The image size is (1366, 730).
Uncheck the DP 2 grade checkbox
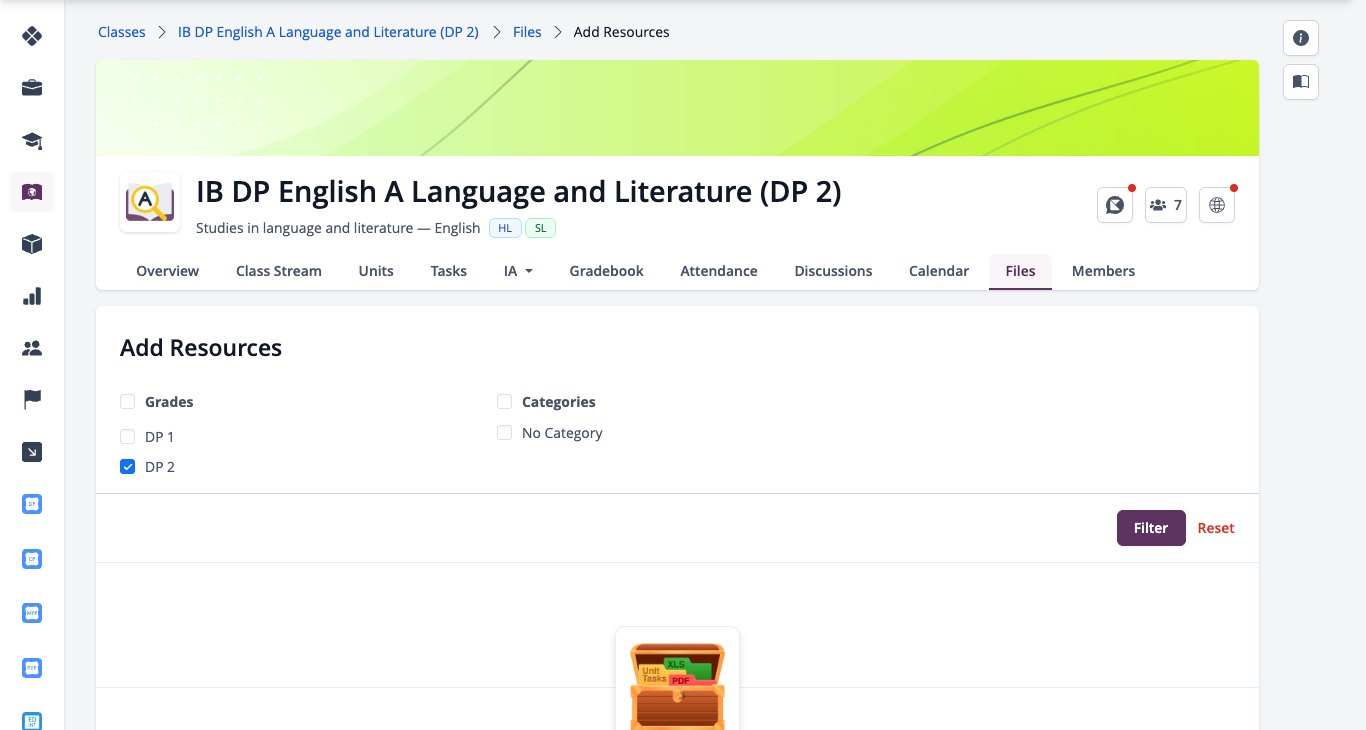[127, 467]
